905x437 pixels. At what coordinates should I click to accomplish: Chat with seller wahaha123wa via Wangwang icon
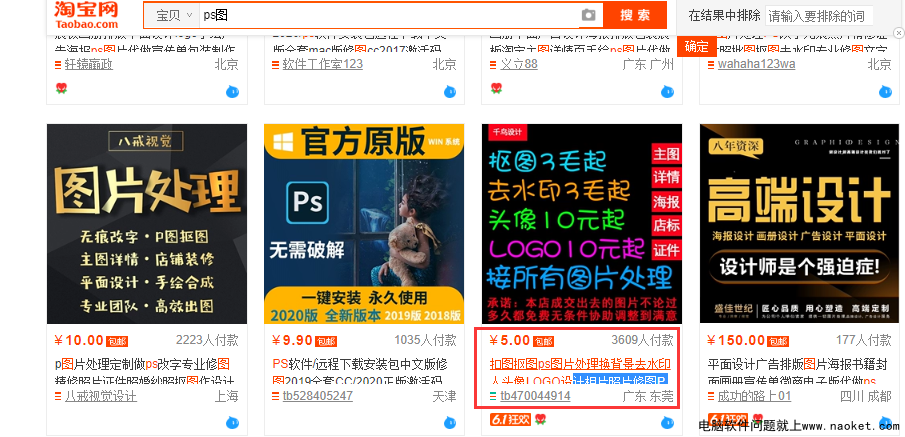885,91
